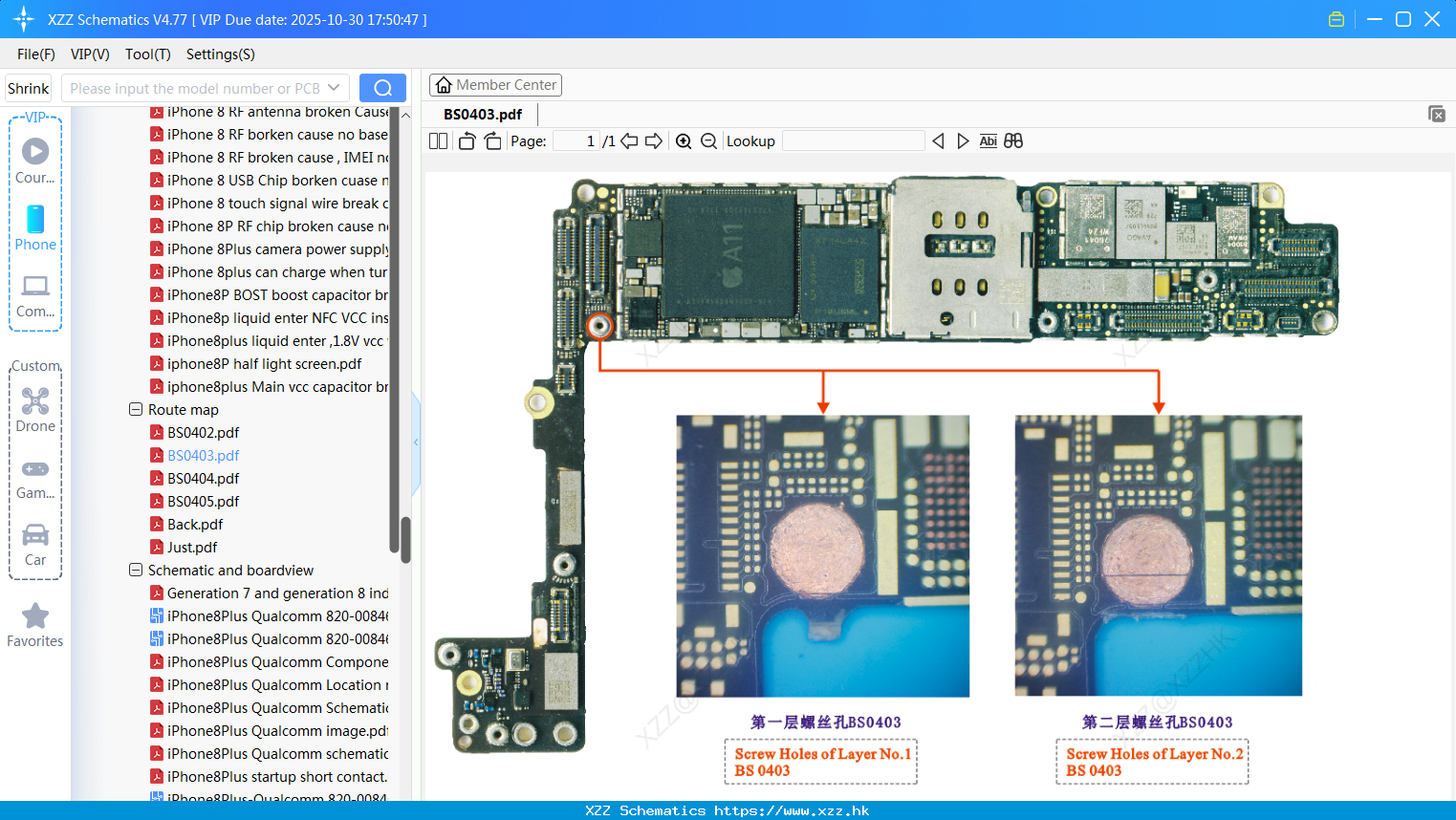Open the Settings(S) menu
The width and height of the screenshot is (1456, 820).
[x=221, y=54]
